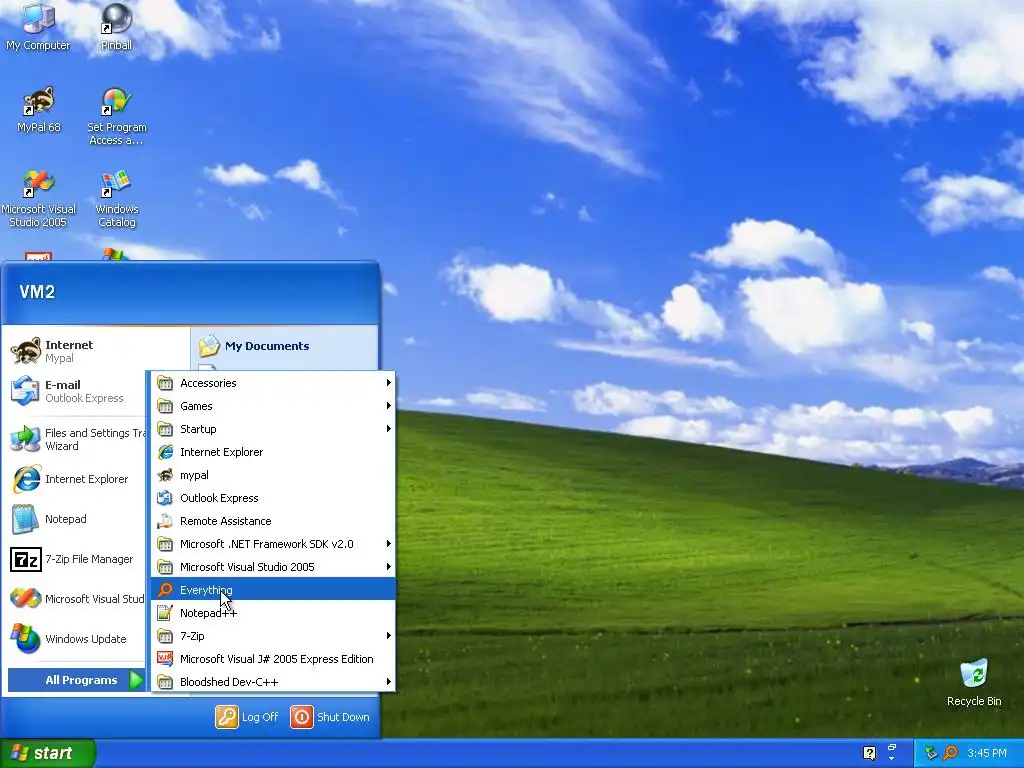This screenshot has height=768, width=1024.
Task: Click the Notepad icon in pinned list
Action: point(25,519)
